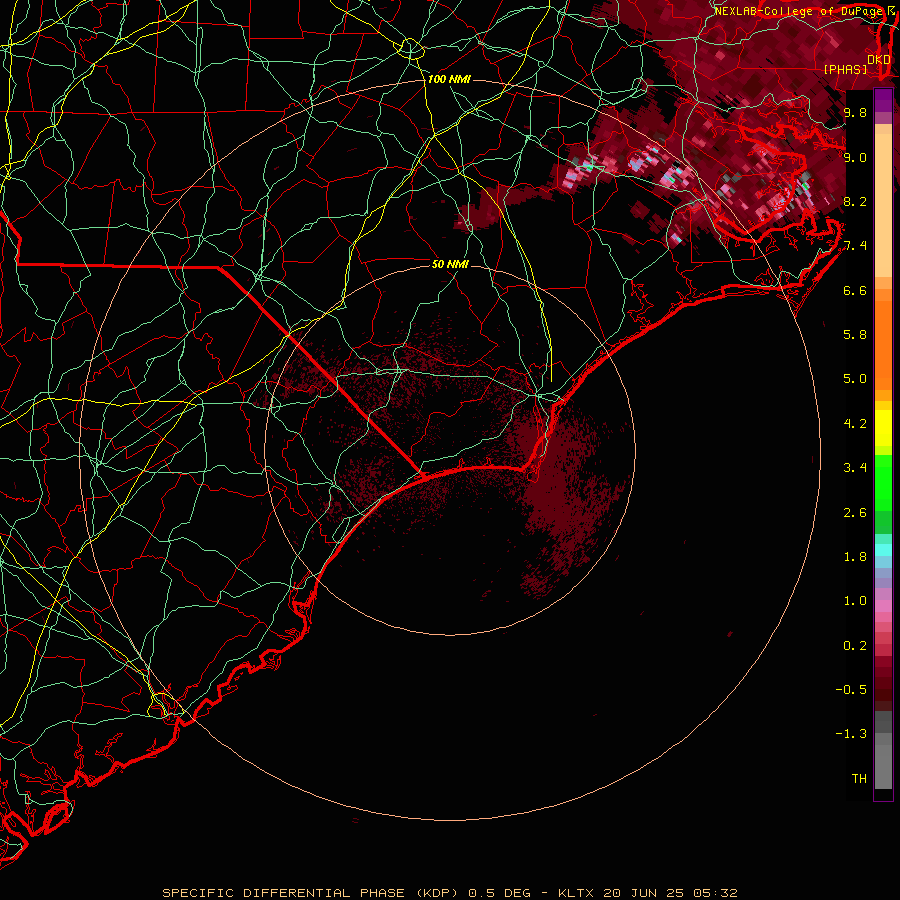900x900 pixels.
Task: Click the 6.6 scale value
Action: coord(855,290)
